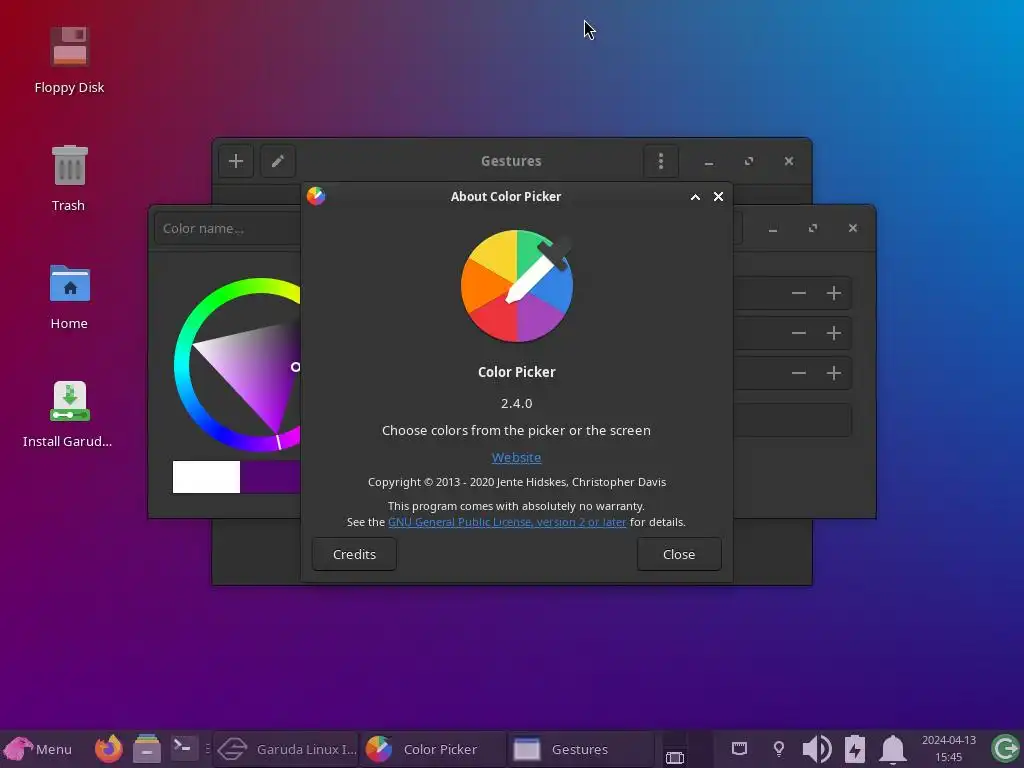
Task: Switch to Color Picker taskbar window
Action: [x=432, y=749]
